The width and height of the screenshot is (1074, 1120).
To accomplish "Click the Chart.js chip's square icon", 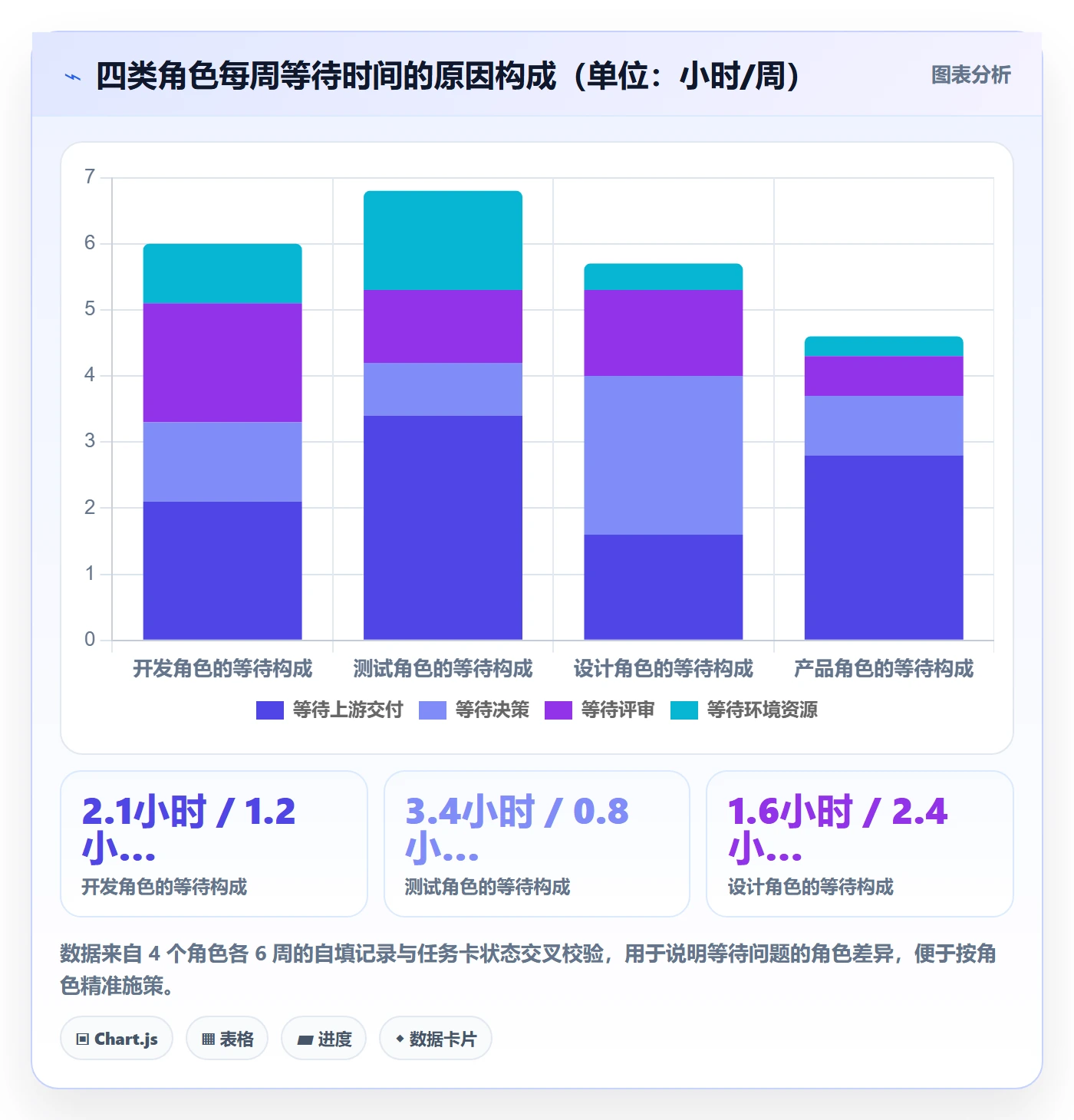I will click(83, 1039).
